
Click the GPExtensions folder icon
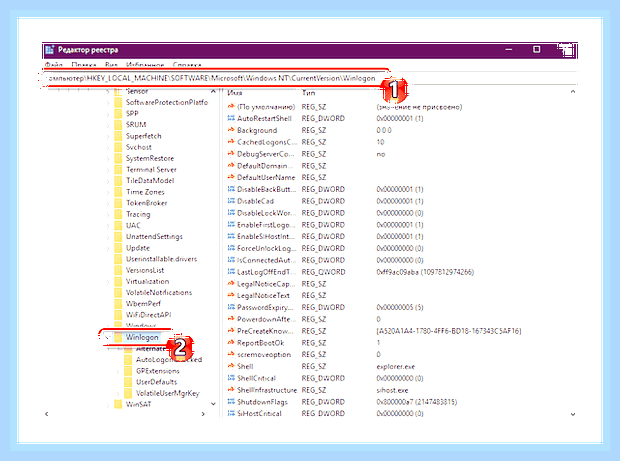click(x=128, y=371)
